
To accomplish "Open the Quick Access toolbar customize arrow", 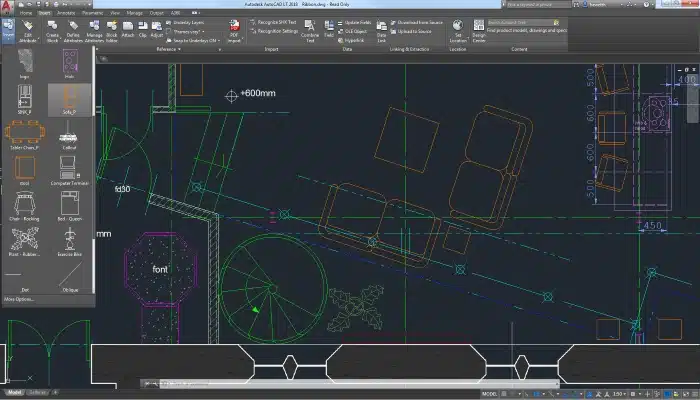I will (x=89, y=4).
